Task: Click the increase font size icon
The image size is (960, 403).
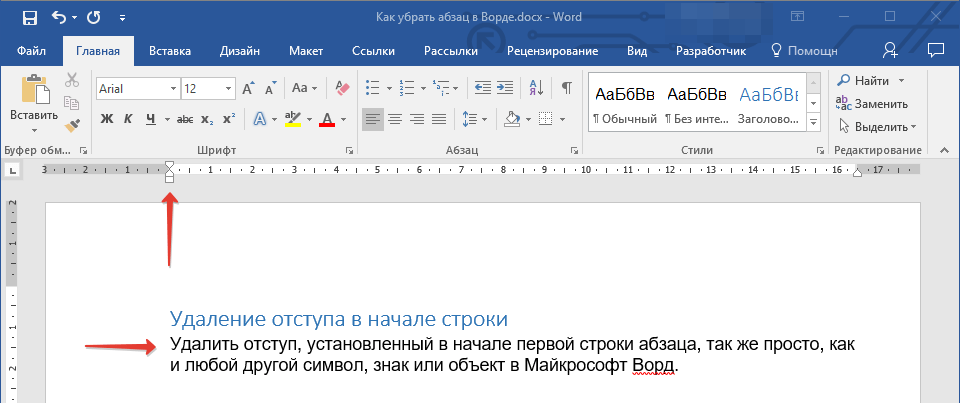Action: [x=250, y=89]
